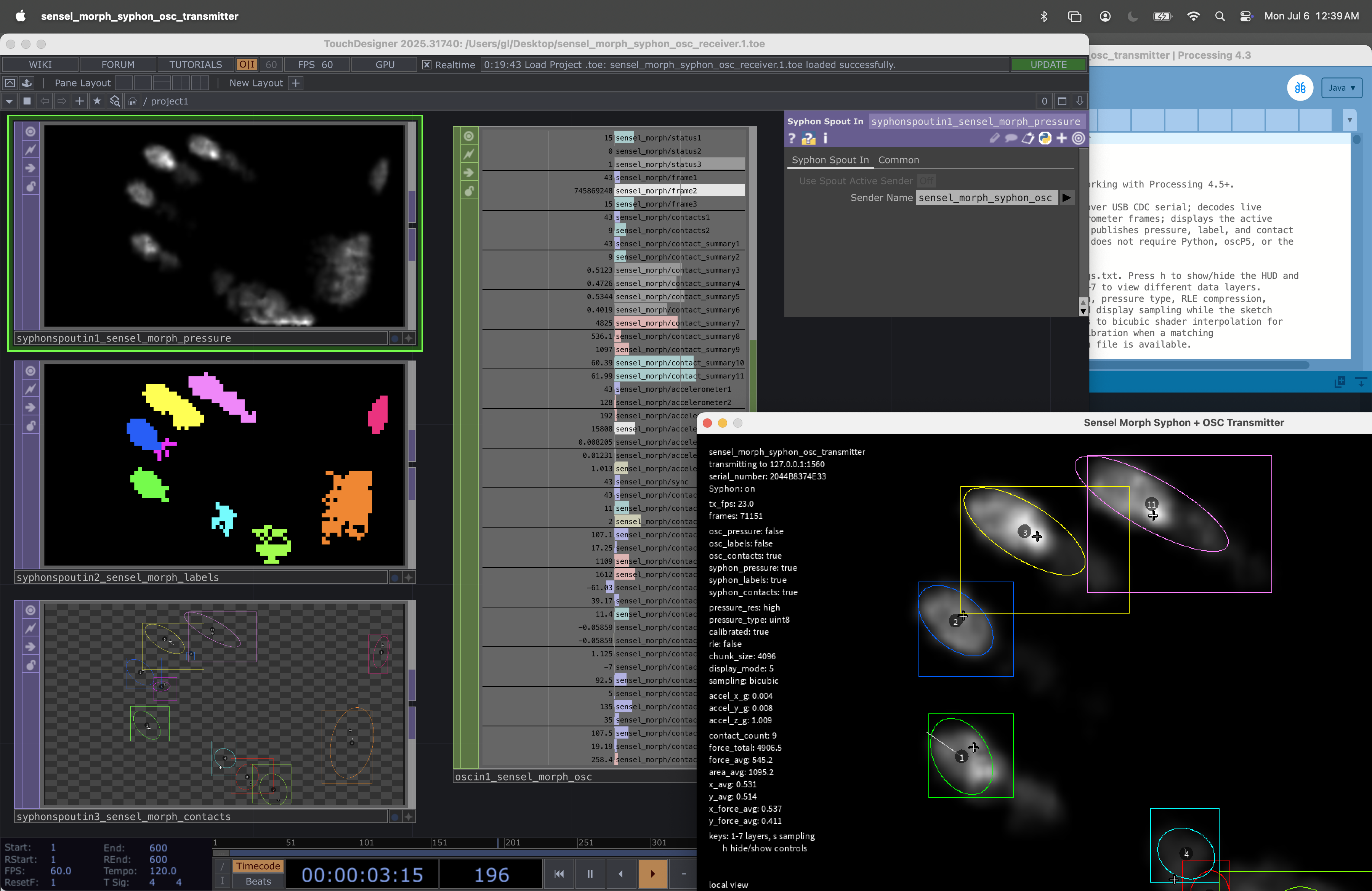Click the pause button on timeline
The height and width of the screenshot is (891, 1372).
[x=590, y=874]
